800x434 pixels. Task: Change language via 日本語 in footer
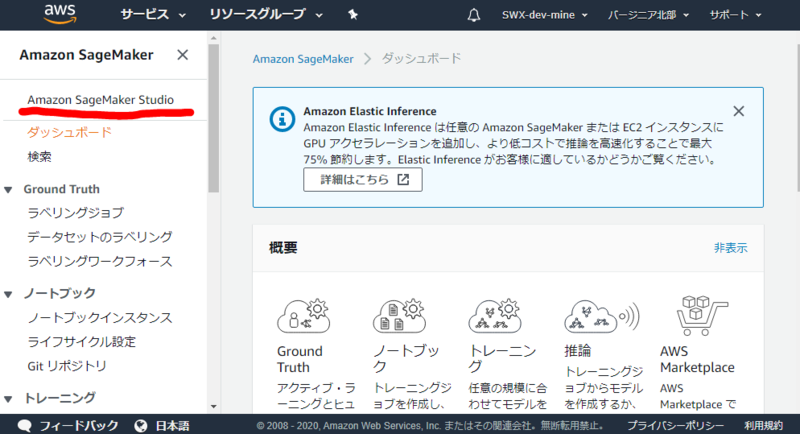click(x=172, y=425)
